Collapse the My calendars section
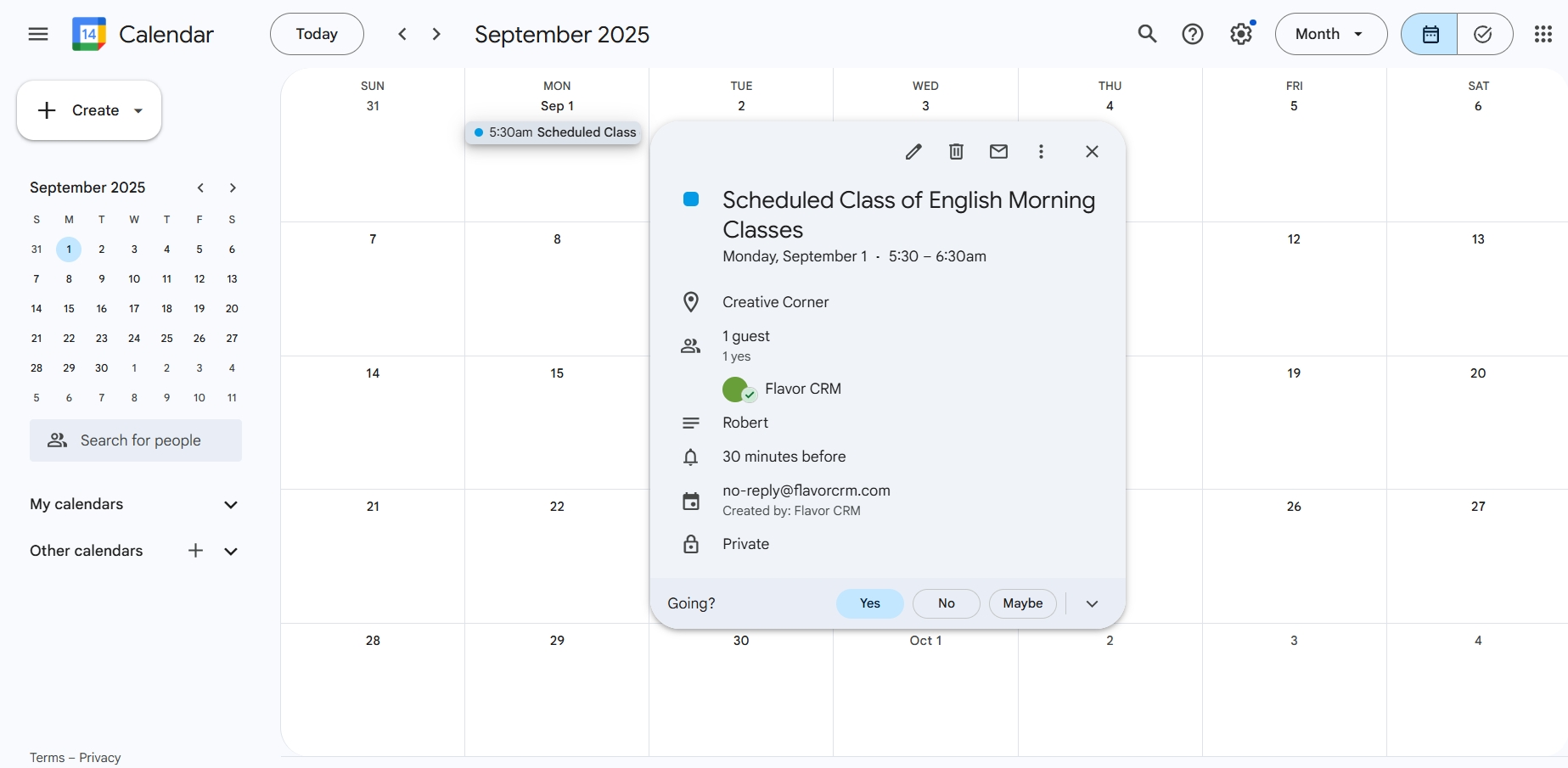 point(230,505)
